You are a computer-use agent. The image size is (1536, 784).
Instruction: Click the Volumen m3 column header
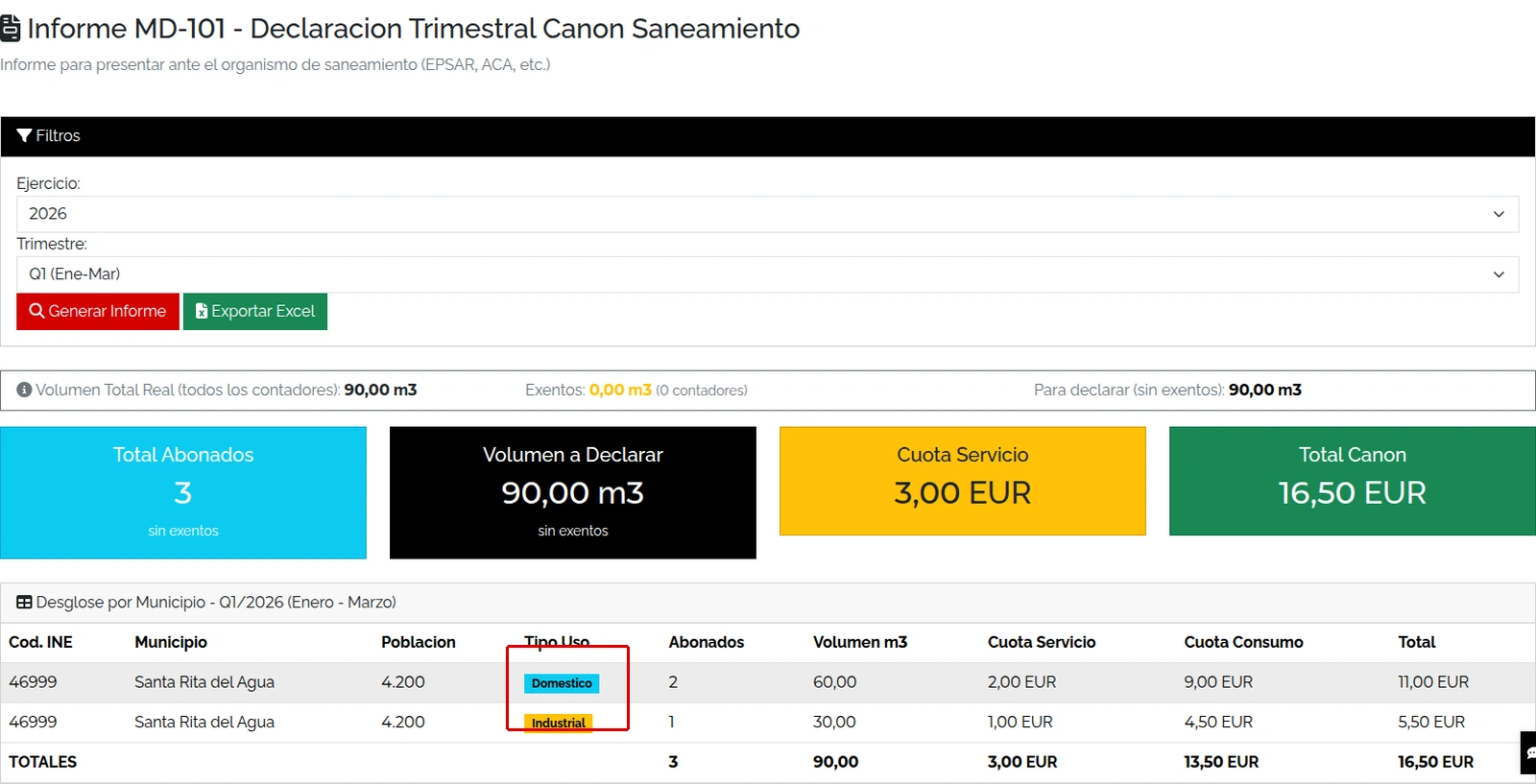point(860,642)
